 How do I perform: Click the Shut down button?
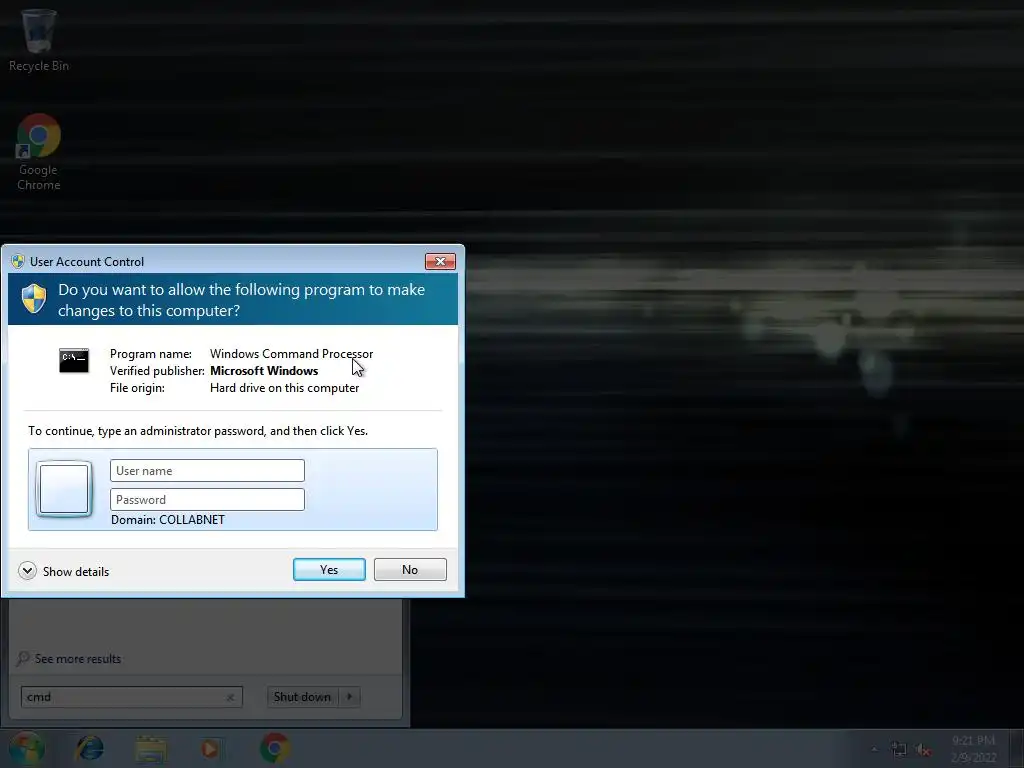tap(302, 697)
